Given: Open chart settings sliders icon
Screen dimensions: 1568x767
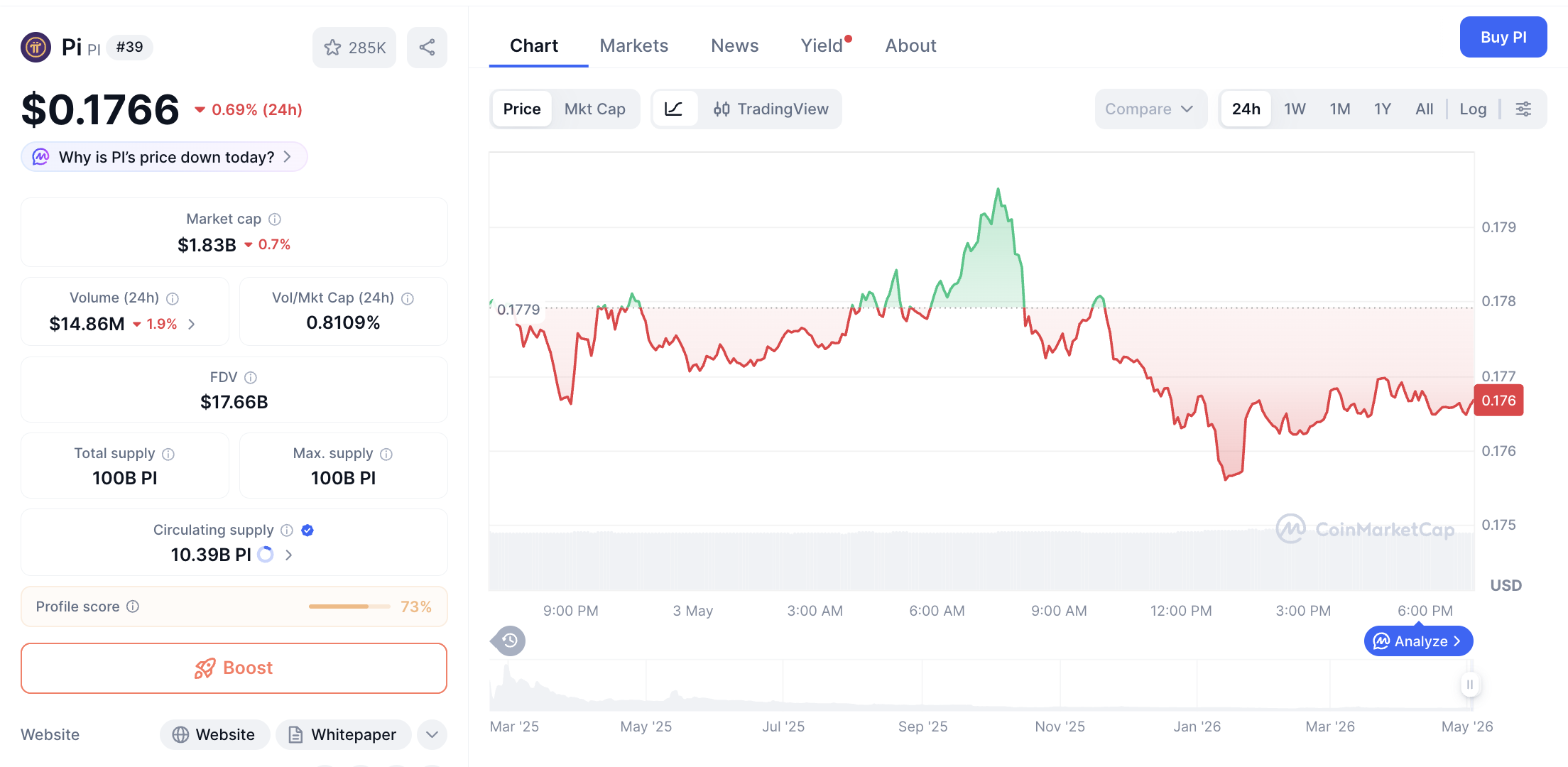Looking at the screenshot, I should click(x=1523, y=109).
